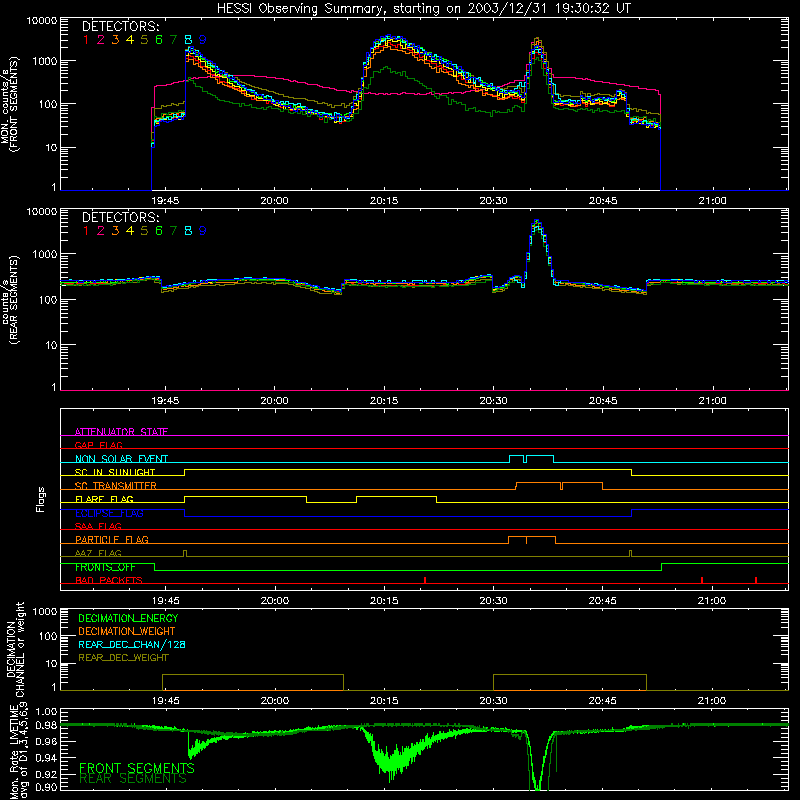Click the 20:00 time label under the flags plot
This screenshot has height=800, width=800.
(x=274, y=601)
